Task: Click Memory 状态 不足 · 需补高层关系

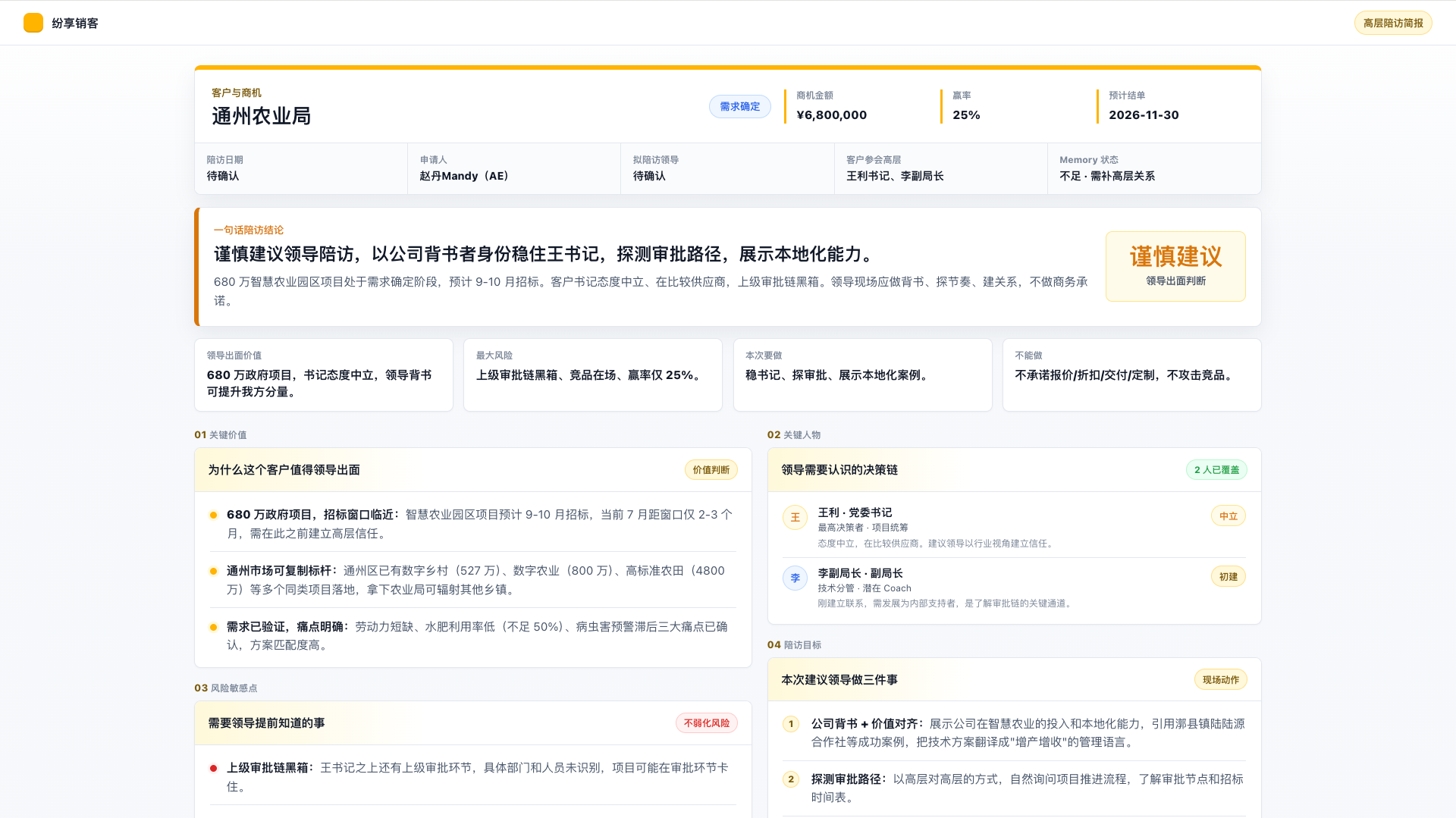Action: 1153,168
